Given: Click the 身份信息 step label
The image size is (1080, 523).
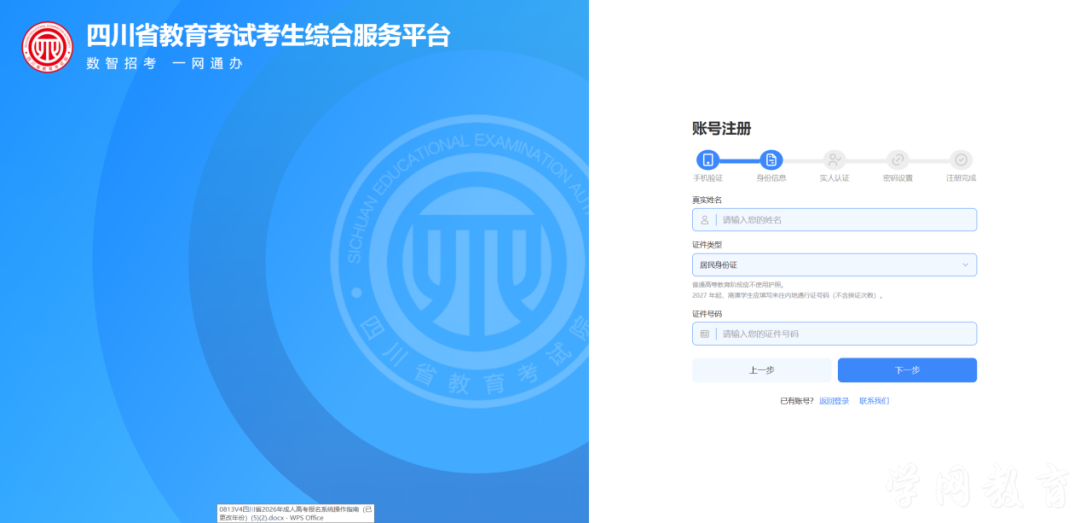Looking at the screenshot, I should [x=771, y=178].
